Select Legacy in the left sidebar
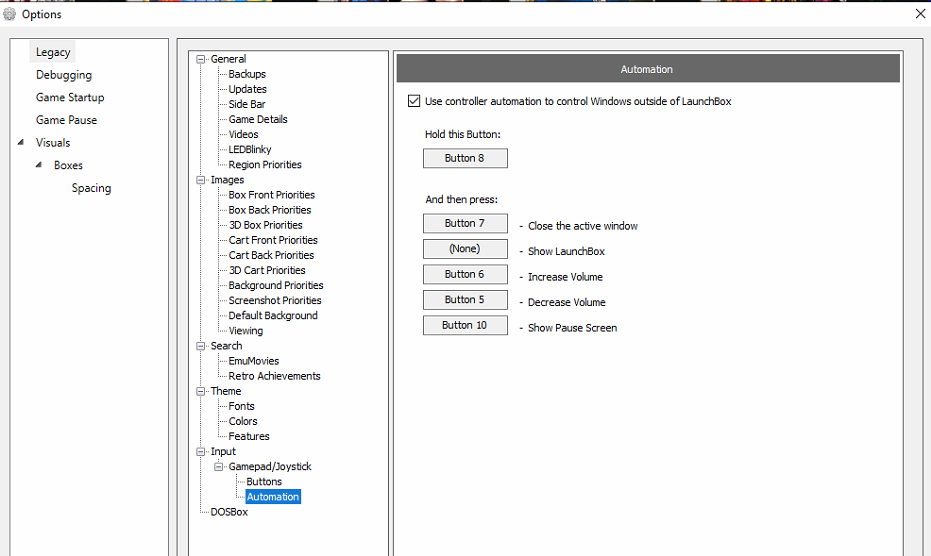The image size is (931, 556). (53, 52)
